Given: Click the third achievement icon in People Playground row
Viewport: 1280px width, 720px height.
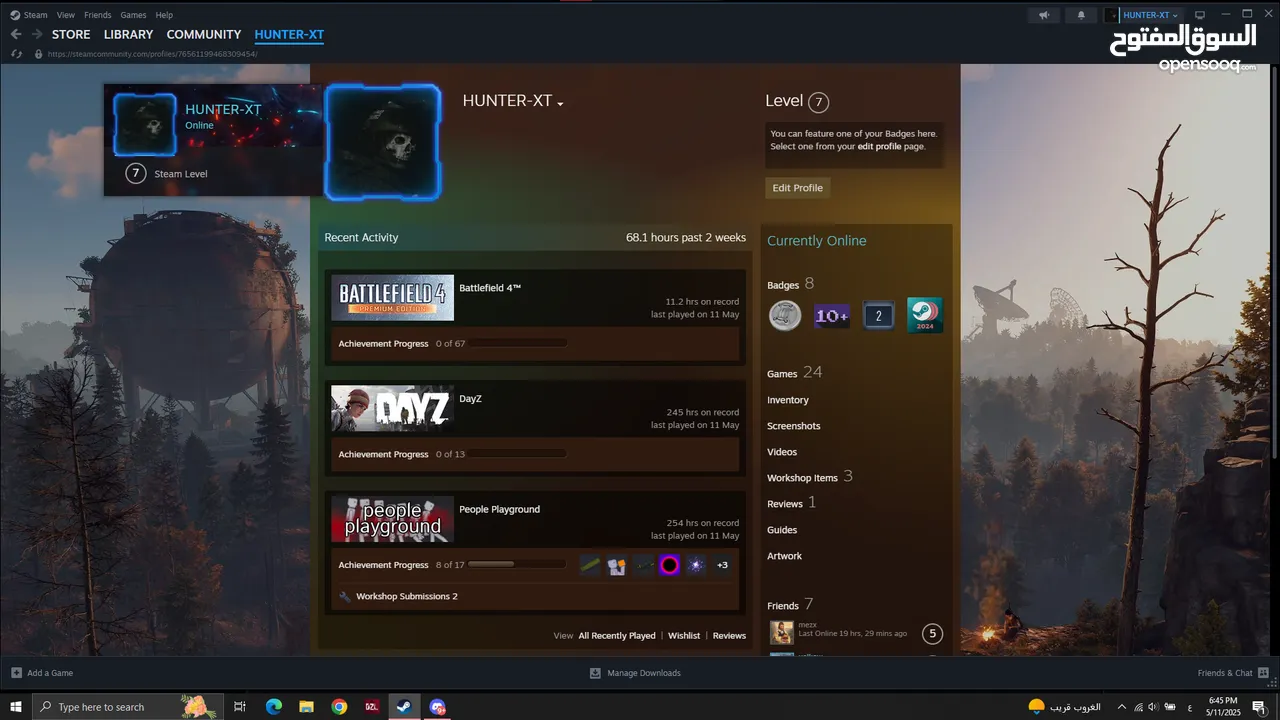Looking at the screenshot, I should click(x=643, y=565).
